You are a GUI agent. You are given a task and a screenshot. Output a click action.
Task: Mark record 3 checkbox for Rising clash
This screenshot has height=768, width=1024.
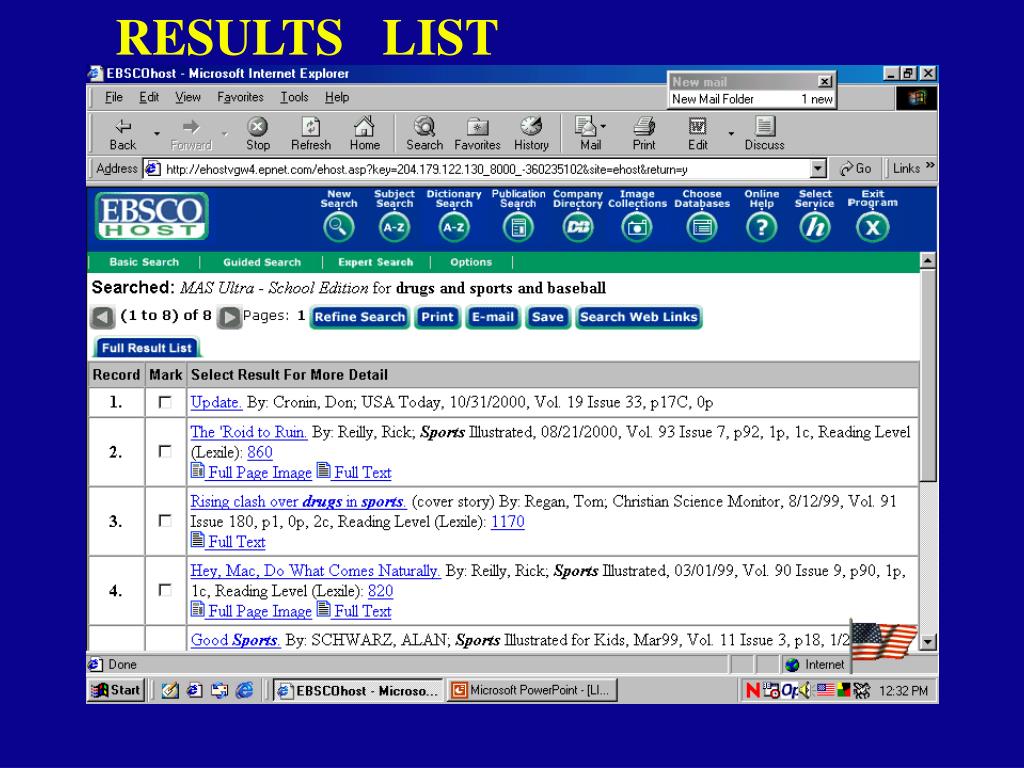tap(165, 521)
